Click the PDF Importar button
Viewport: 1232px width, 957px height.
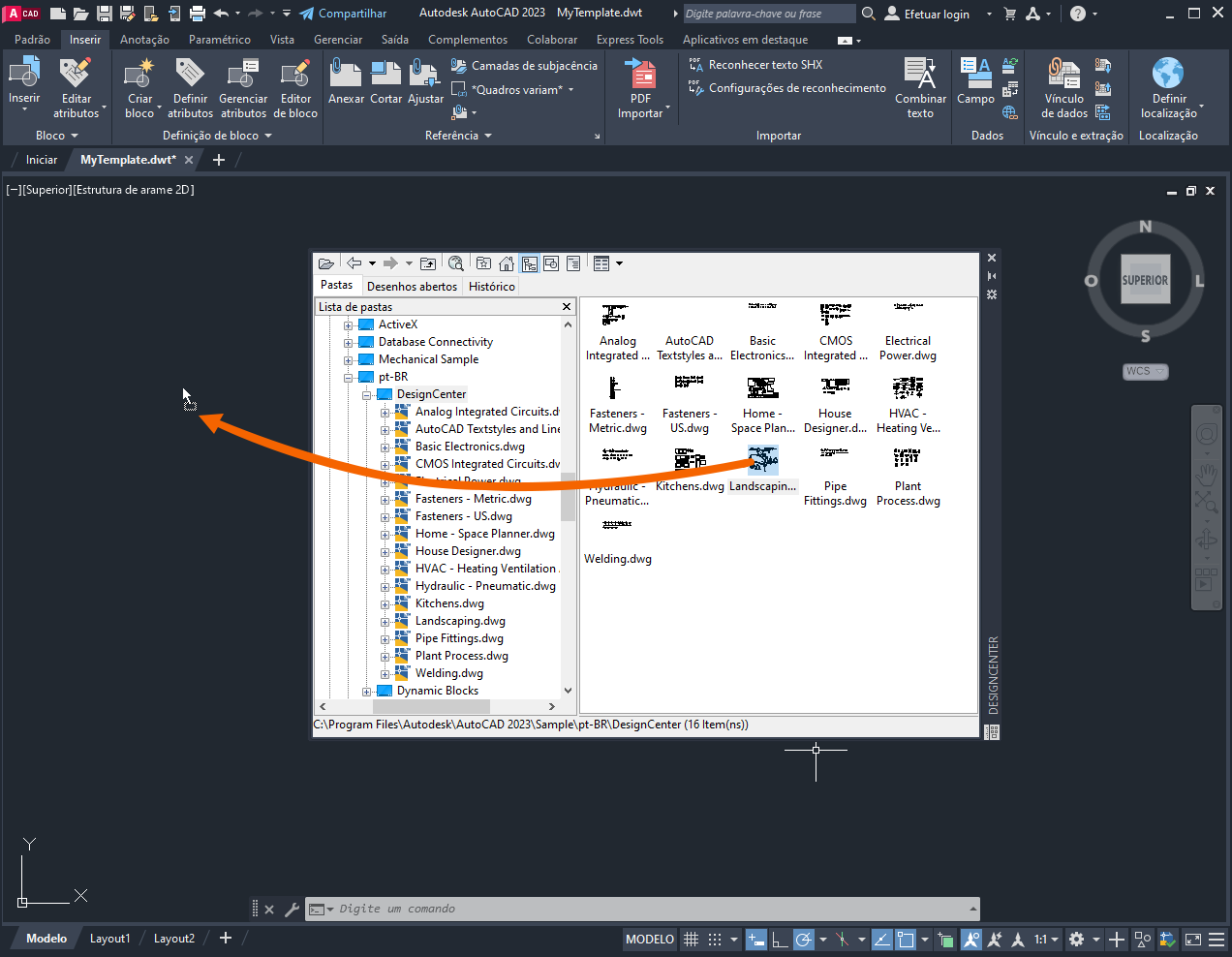click(x=640, y=87)
